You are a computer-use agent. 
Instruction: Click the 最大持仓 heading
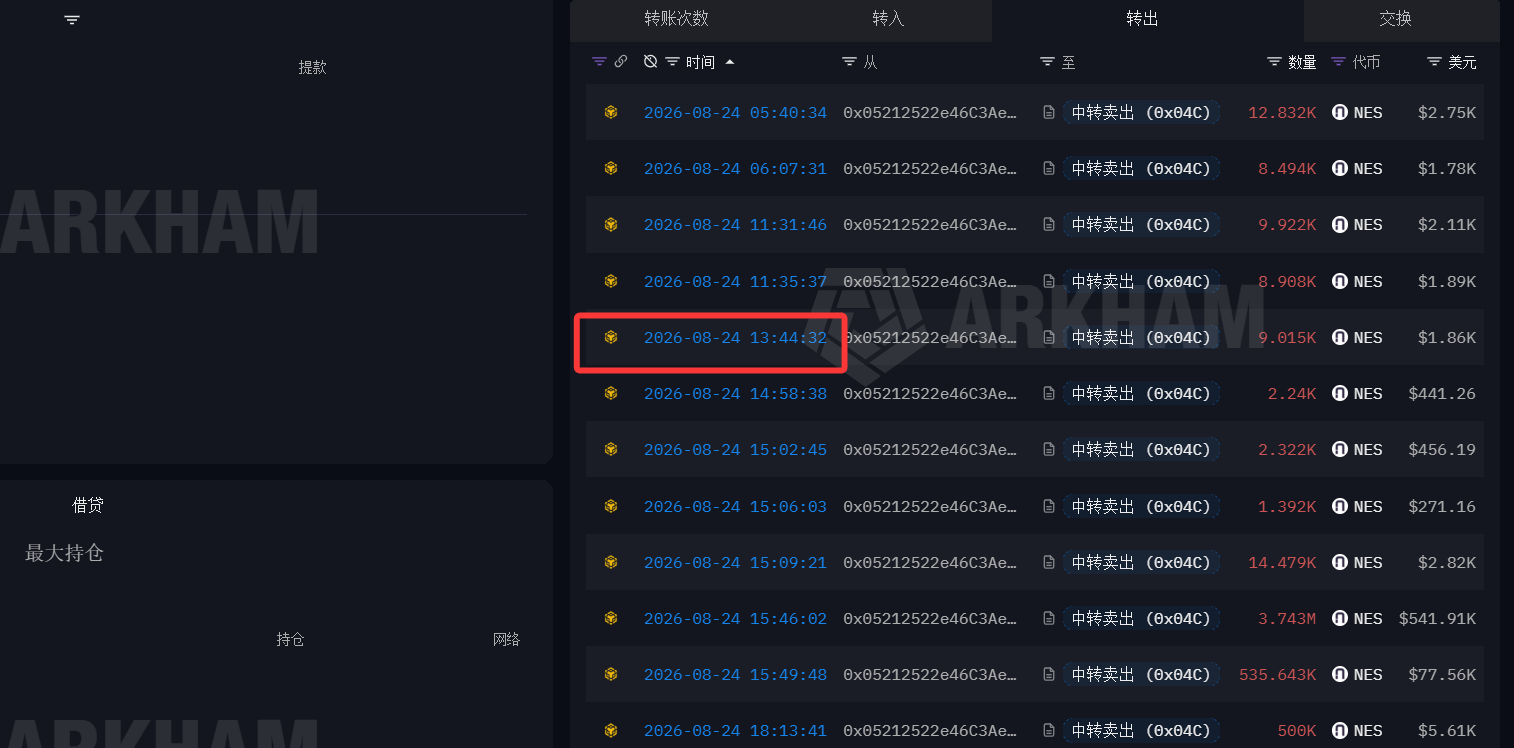coord(64,553)
